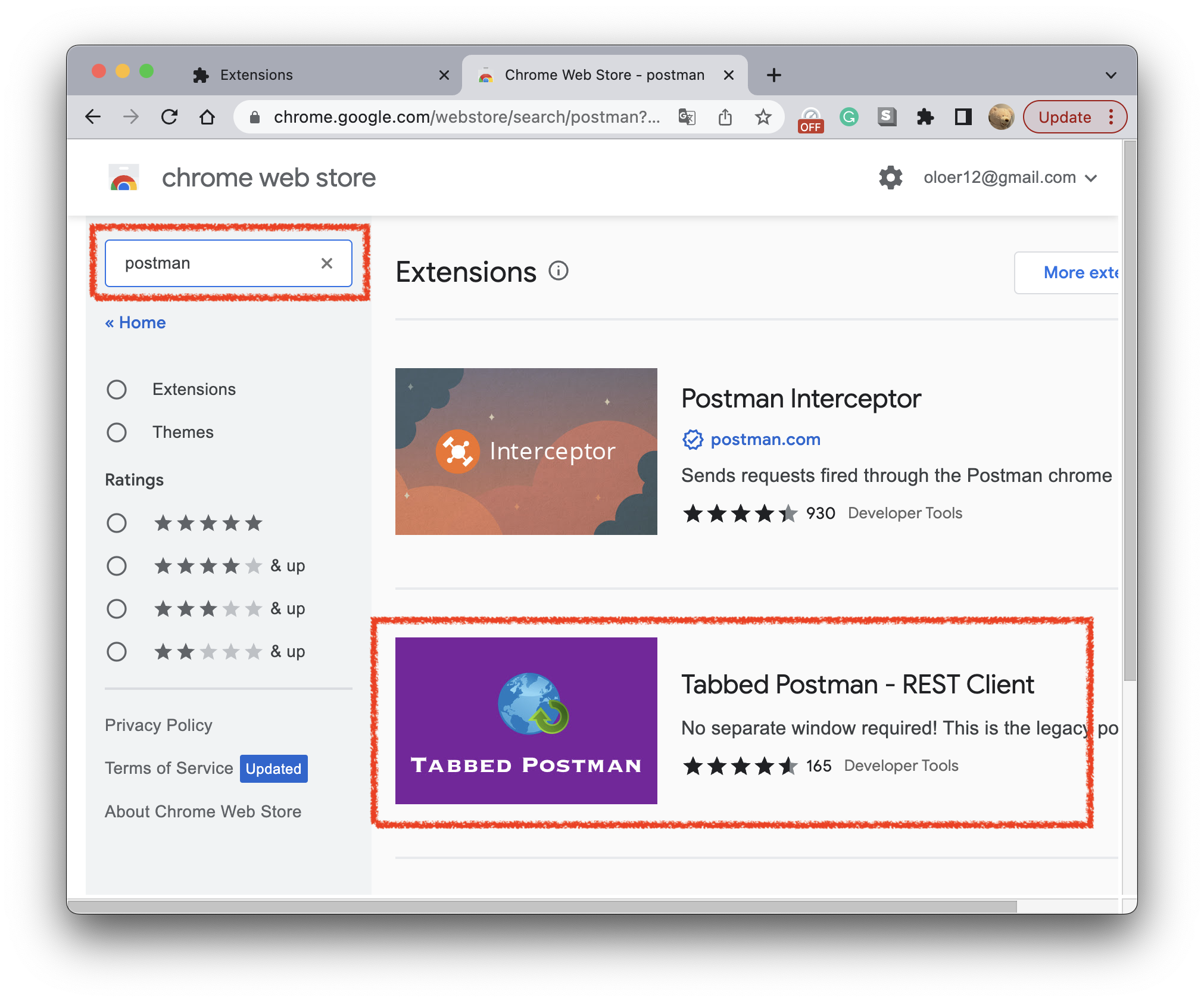Go to the browser home page icon
The height and width of the screenshot is (1002, 1204).
[x=207, y=117]
